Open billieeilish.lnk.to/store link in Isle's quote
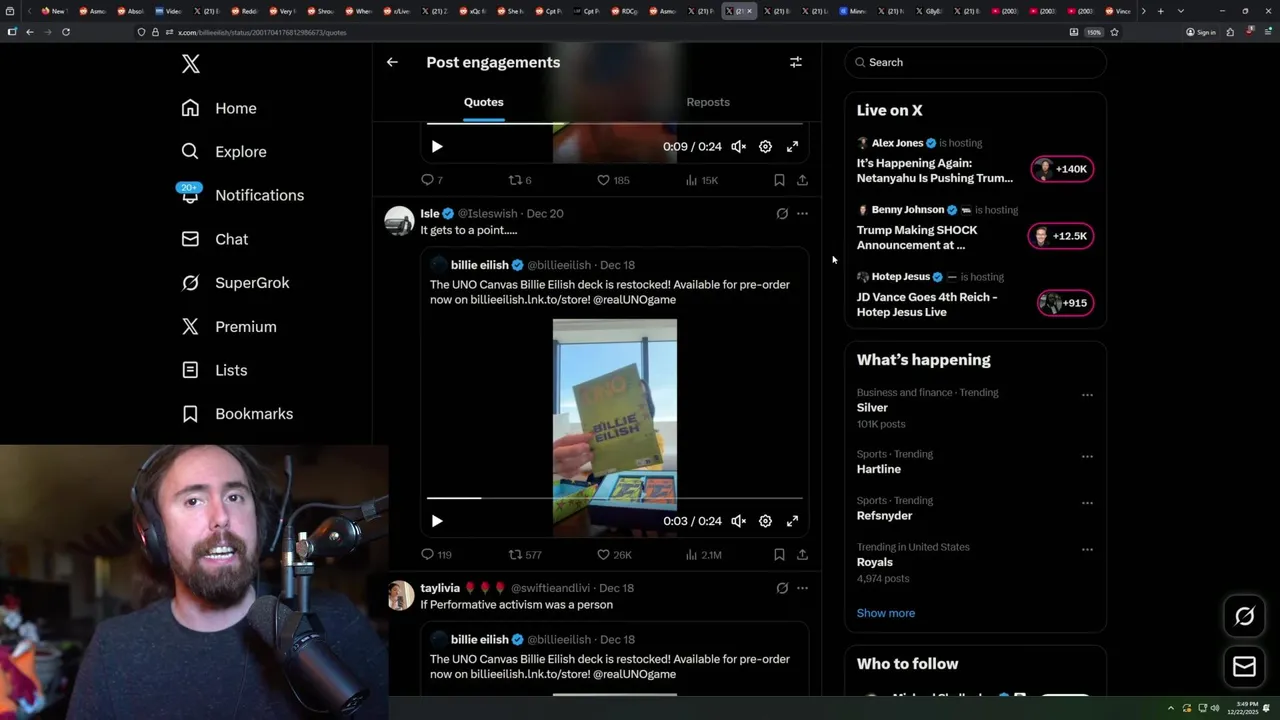This screenshot has width=1280, height=720. 530,299
